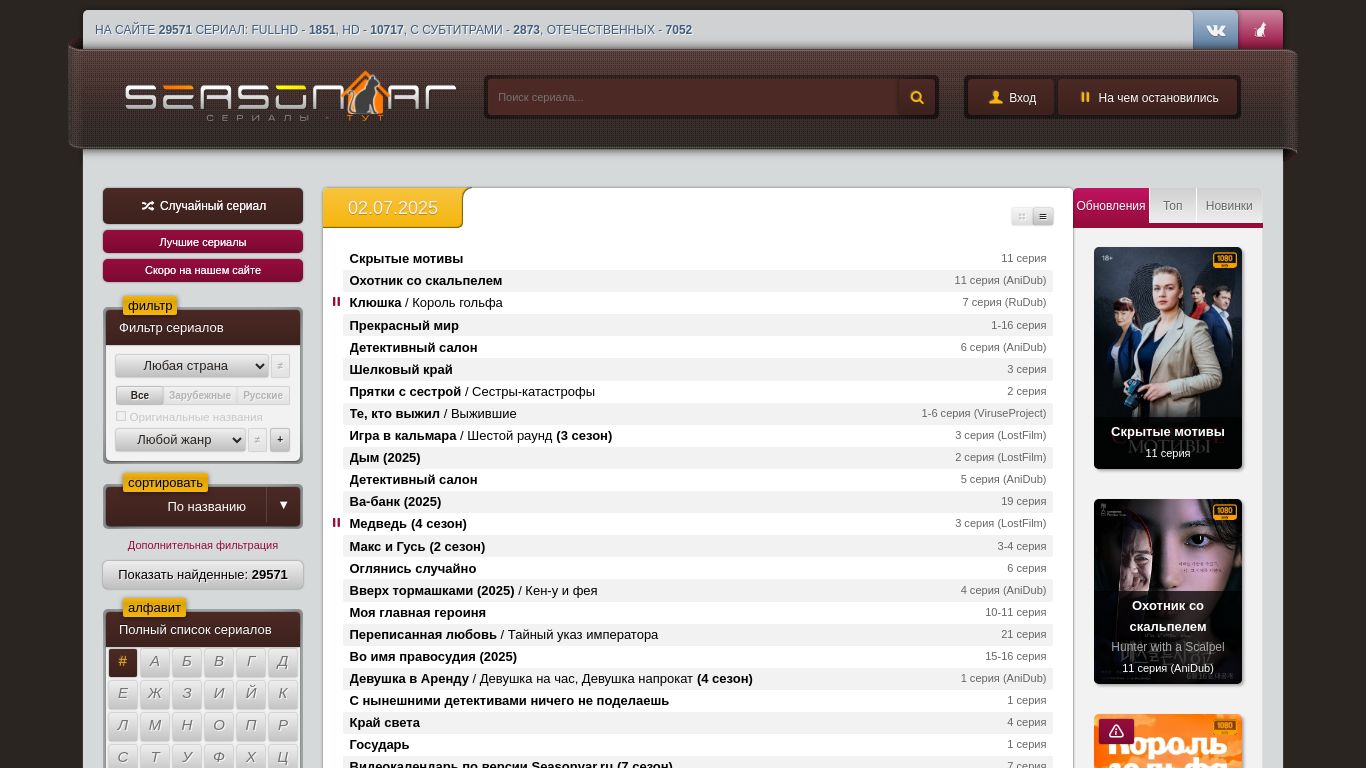Select letter О in alphabet
Screen dimensions: 1366x768
click(219, 726)
